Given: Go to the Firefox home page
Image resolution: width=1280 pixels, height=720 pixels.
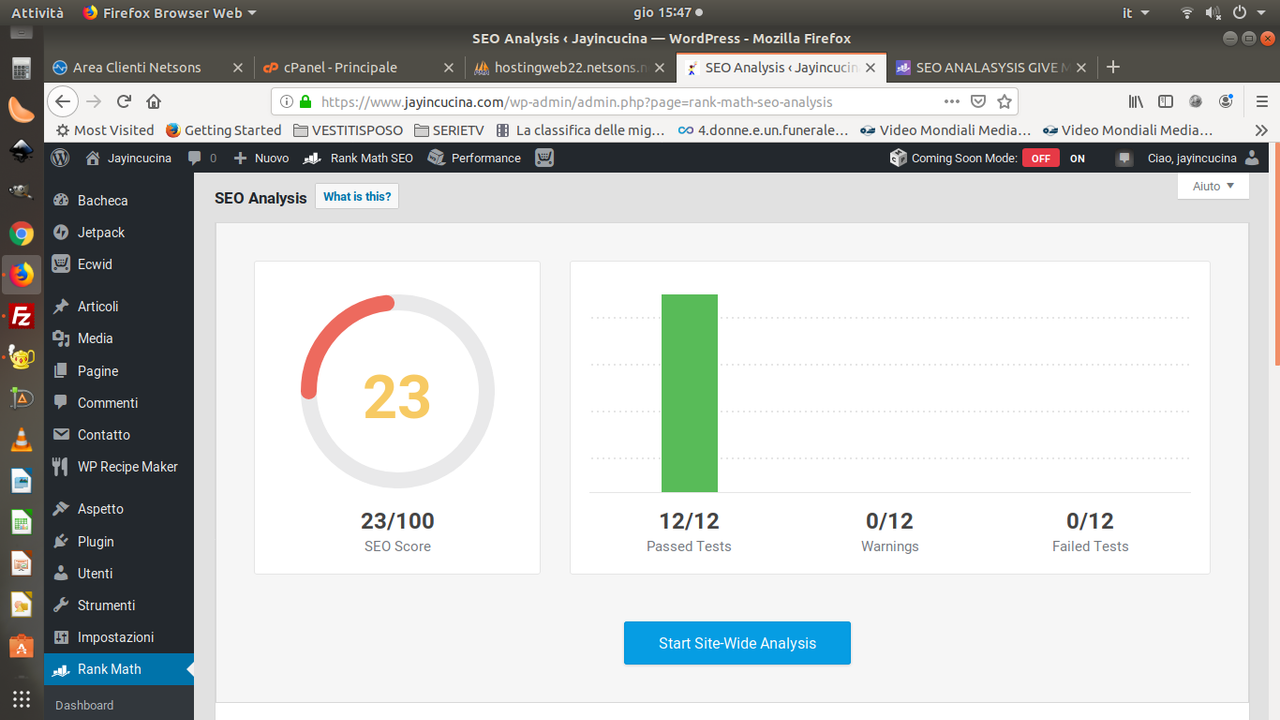Looking at the screenshot, I should pos(154,101).
